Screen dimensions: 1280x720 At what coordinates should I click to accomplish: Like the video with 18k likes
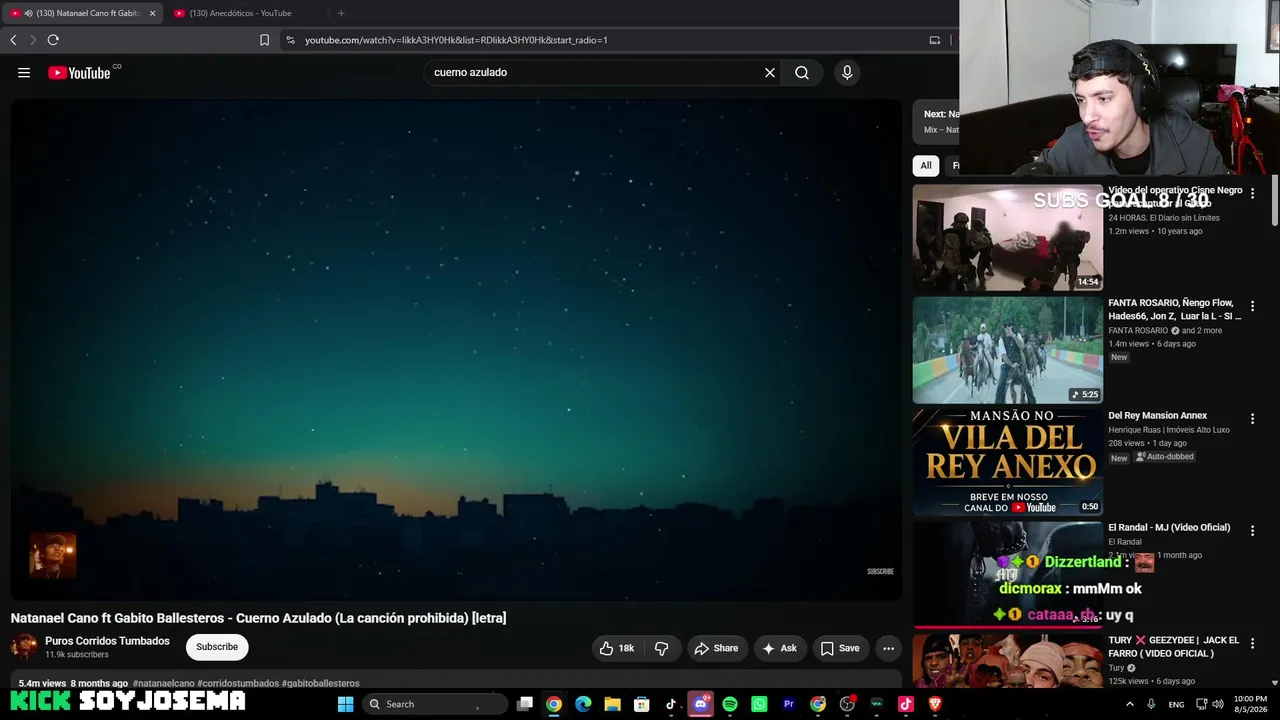pyautogui.click(x=617, y=648)
